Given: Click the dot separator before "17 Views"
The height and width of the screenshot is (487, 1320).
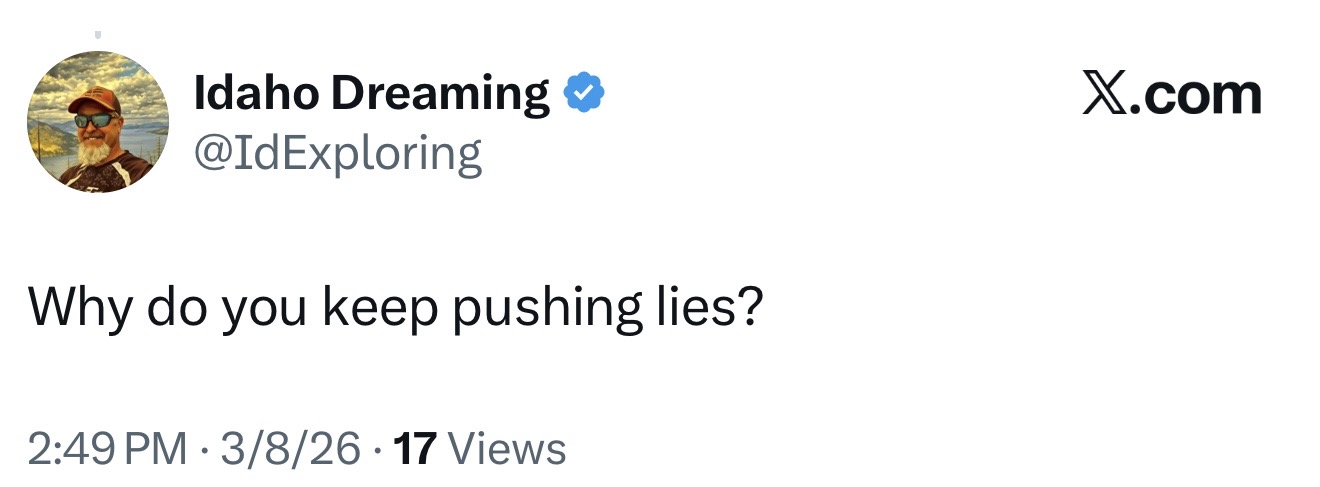Looking at the screenshot, I should [377, 449].
